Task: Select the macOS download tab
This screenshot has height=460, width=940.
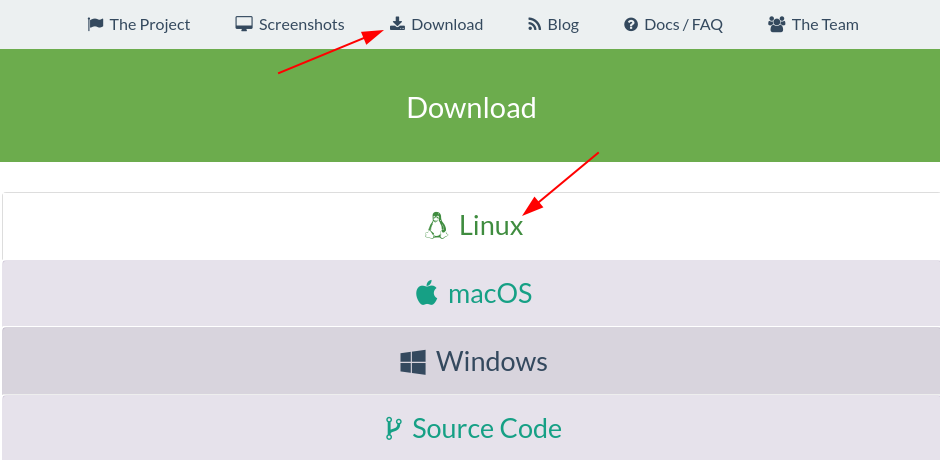Action: pos(471,293)
